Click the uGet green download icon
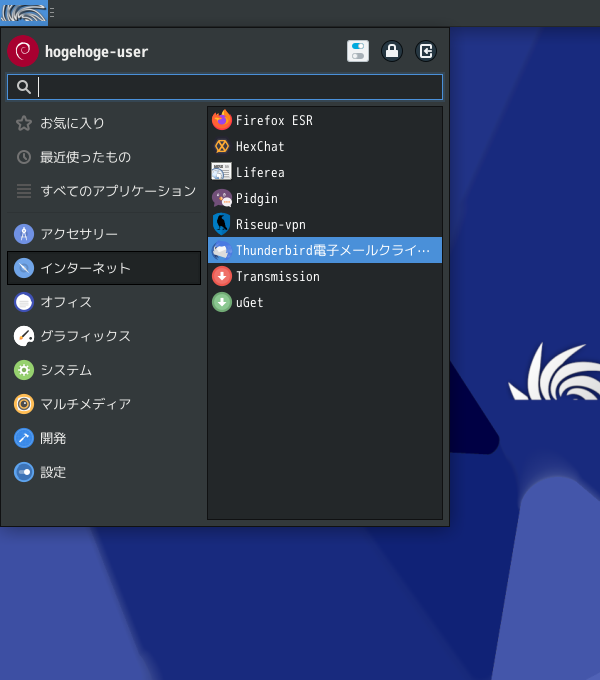 [x=222, y=302]
